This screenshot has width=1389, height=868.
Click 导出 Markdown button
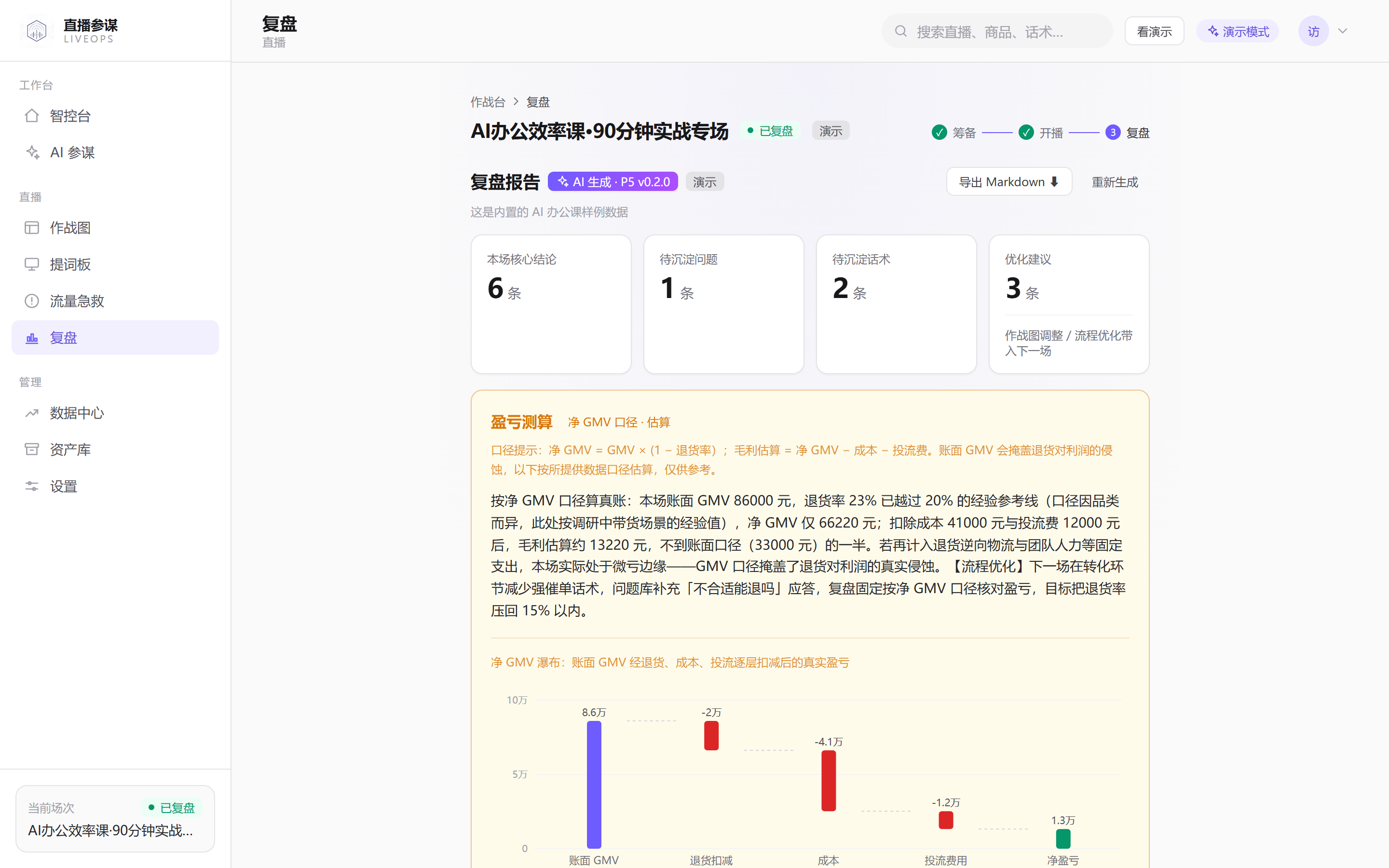[1009, 182]
